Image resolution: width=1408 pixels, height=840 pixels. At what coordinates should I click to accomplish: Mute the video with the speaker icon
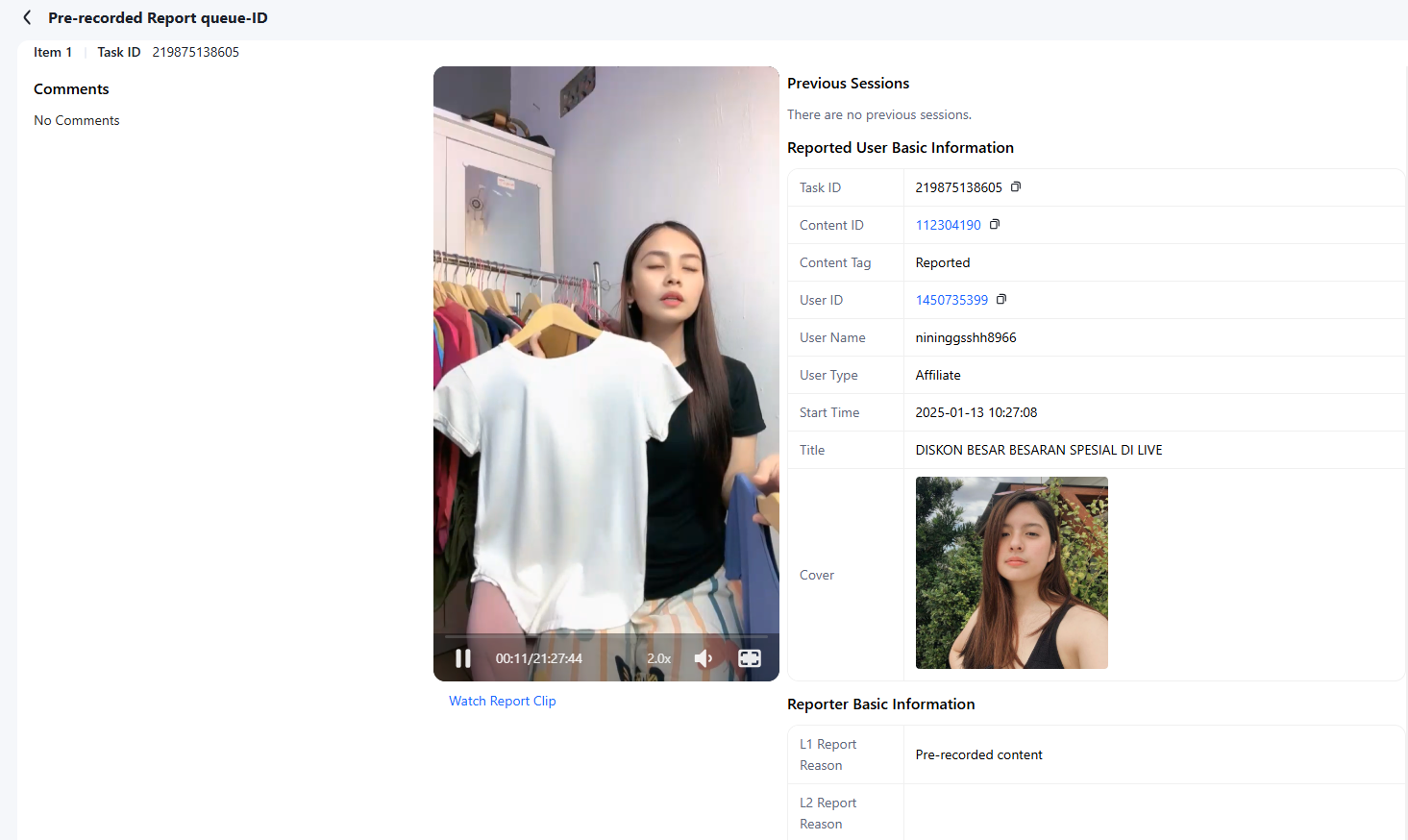click(x=704, y=658)
